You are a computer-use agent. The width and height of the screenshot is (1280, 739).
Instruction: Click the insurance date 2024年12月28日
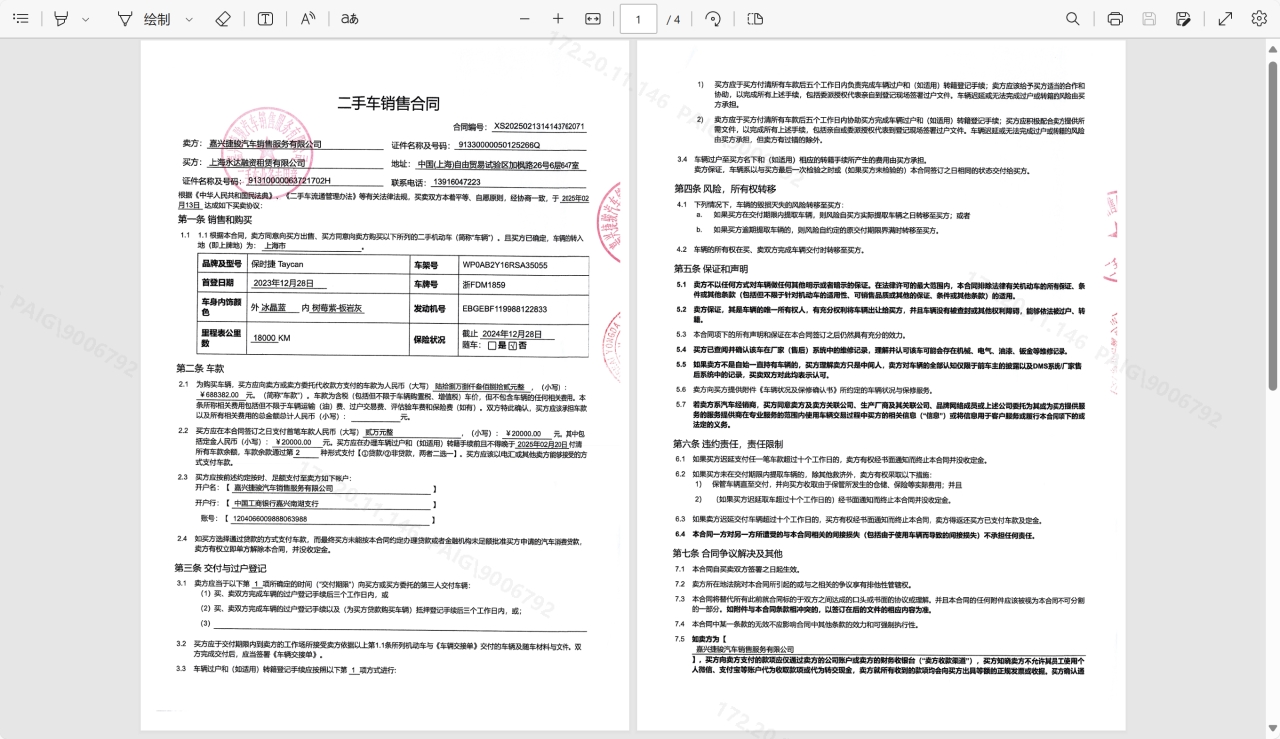coord(513,333)
